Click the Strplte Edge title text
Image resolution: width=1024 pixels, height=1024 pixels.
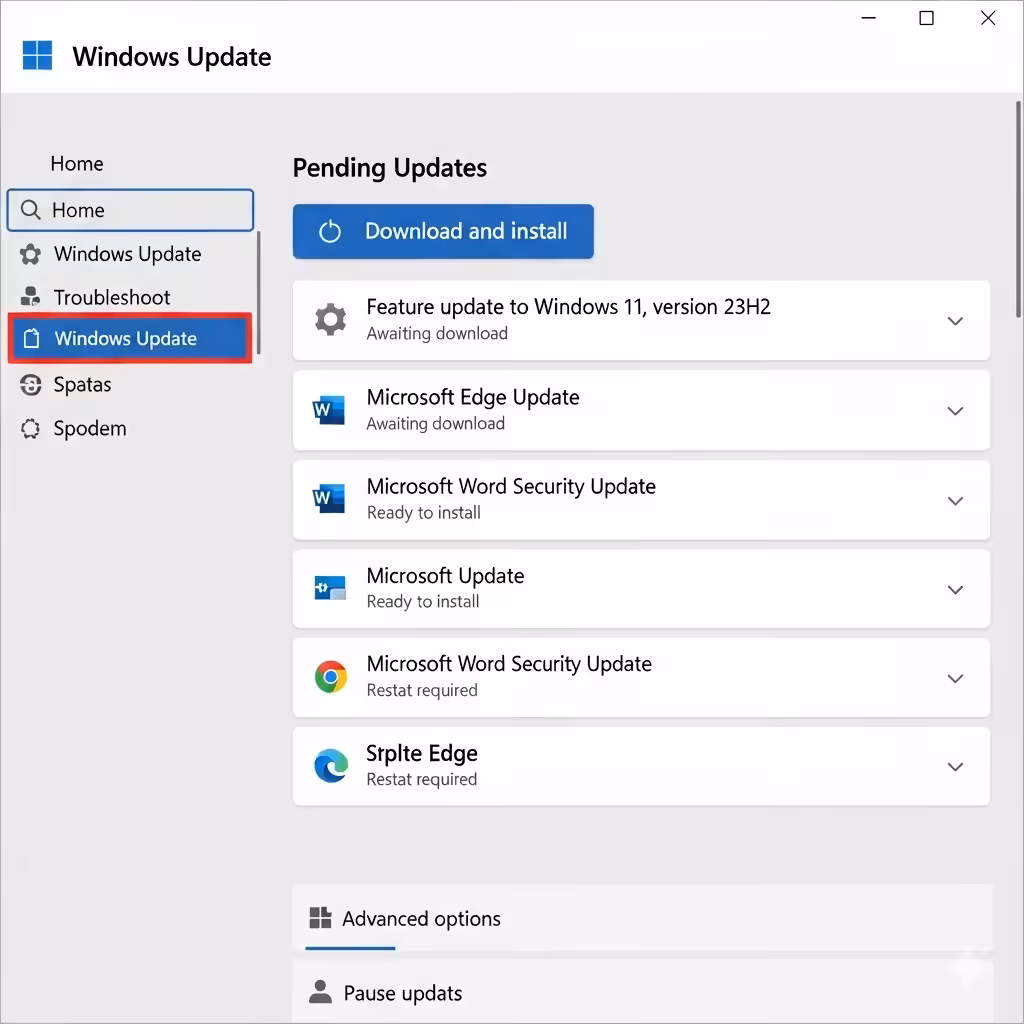[x=422, y=753]
